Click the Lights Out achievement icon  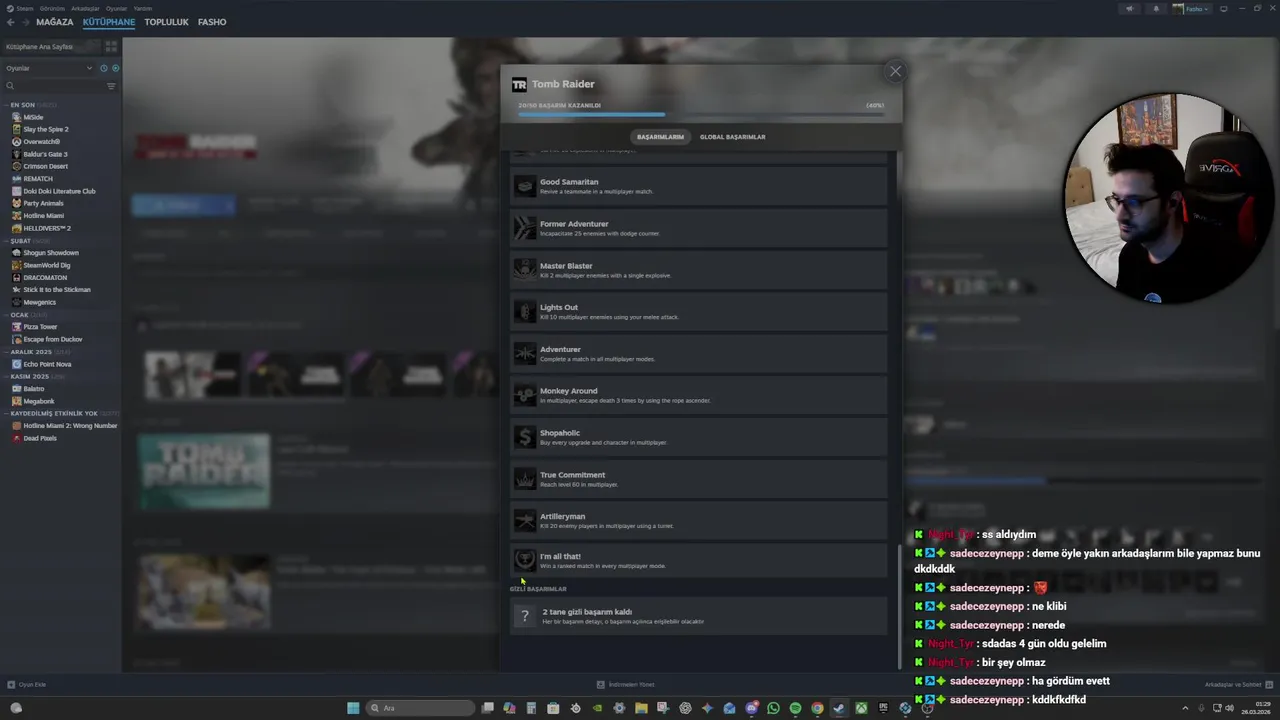(525, 312)
